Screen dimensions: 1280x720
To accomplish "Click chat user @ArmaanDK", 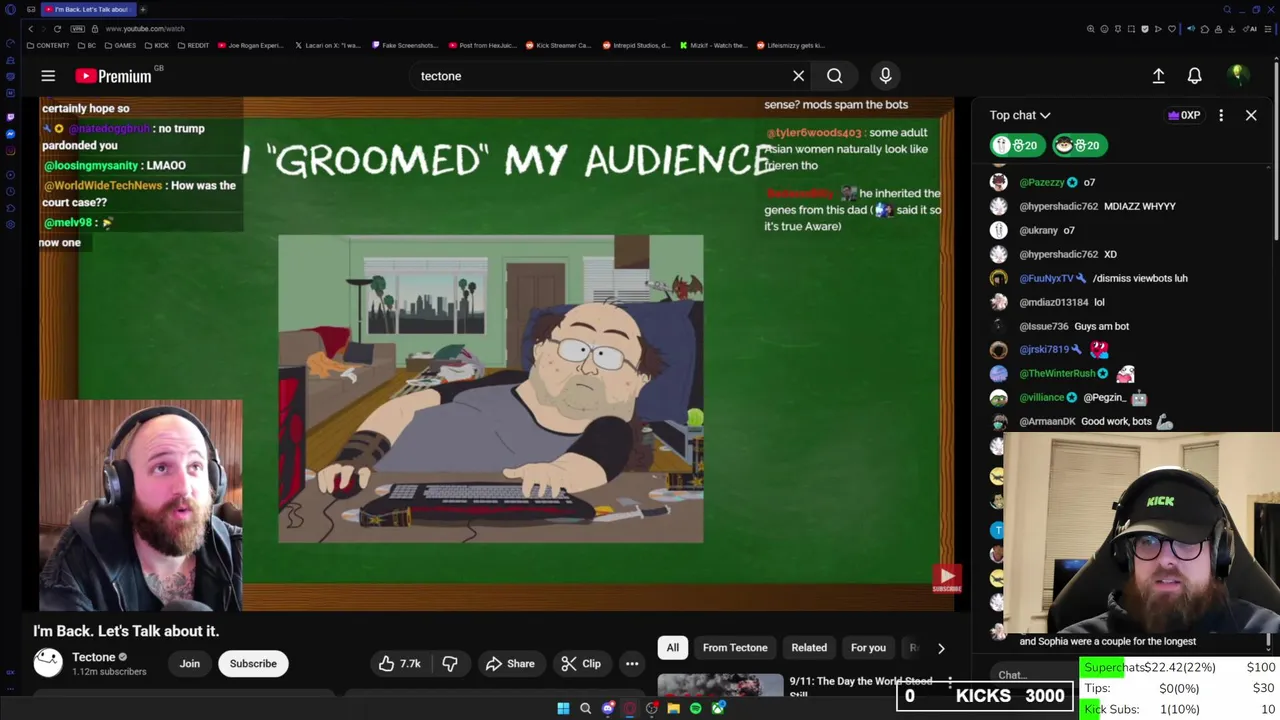I will 1047,421.
